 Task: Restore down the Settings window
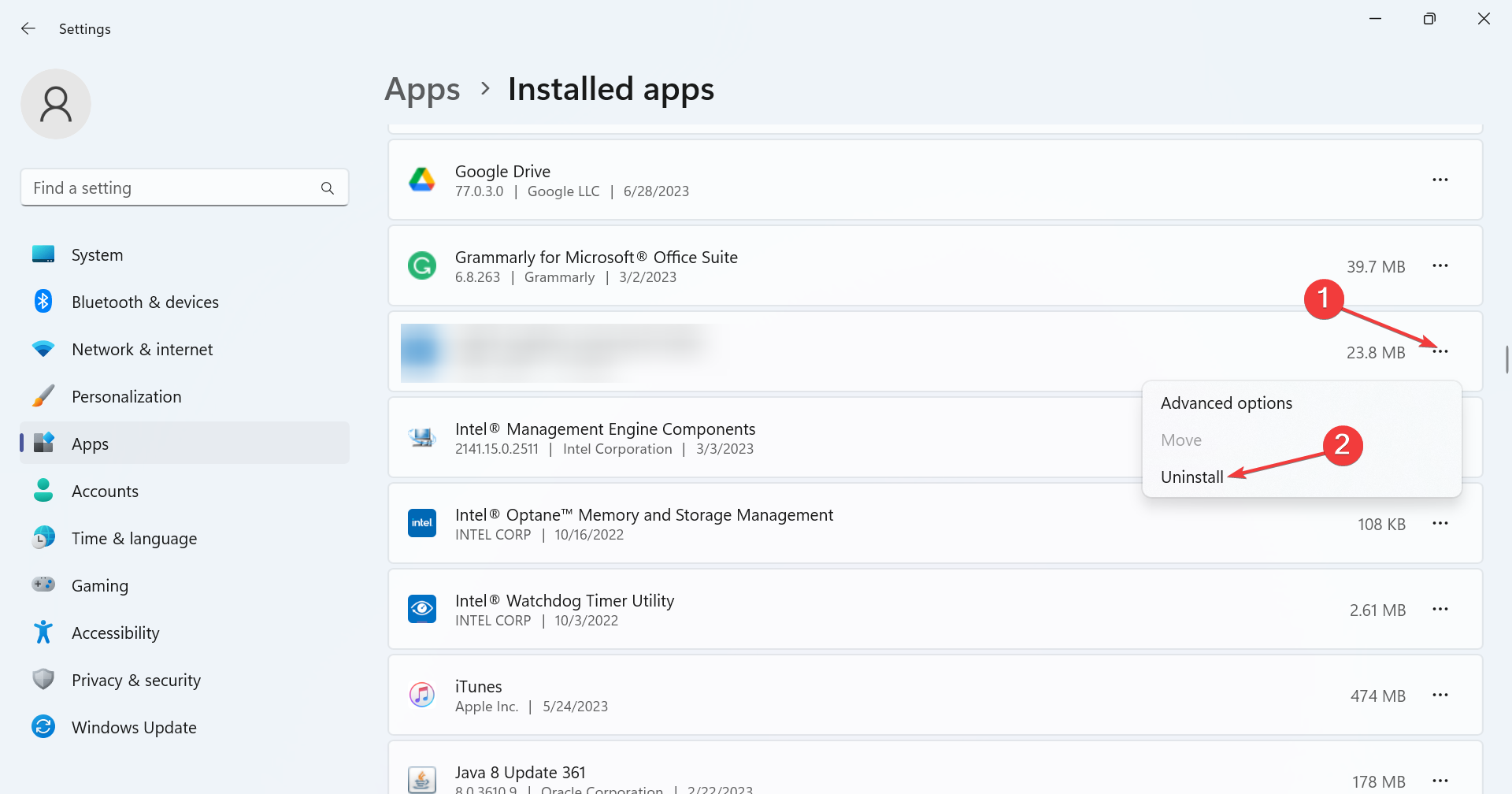pyautogui.click(x=1429, y=19)
